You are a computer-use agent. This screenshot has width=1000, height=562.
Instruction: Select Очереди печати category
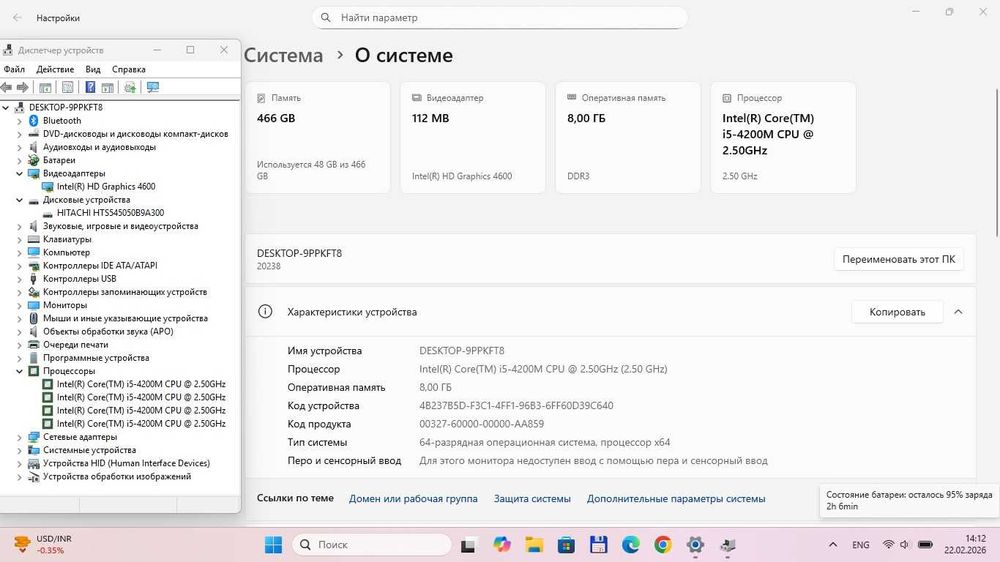(x=75, y=344)
